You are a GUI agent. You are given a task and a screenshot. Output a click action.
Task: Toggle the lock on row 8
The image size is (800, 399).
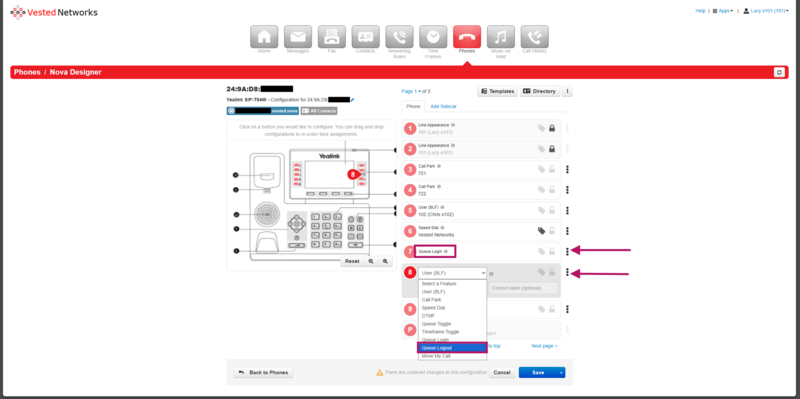pos(552,272)
